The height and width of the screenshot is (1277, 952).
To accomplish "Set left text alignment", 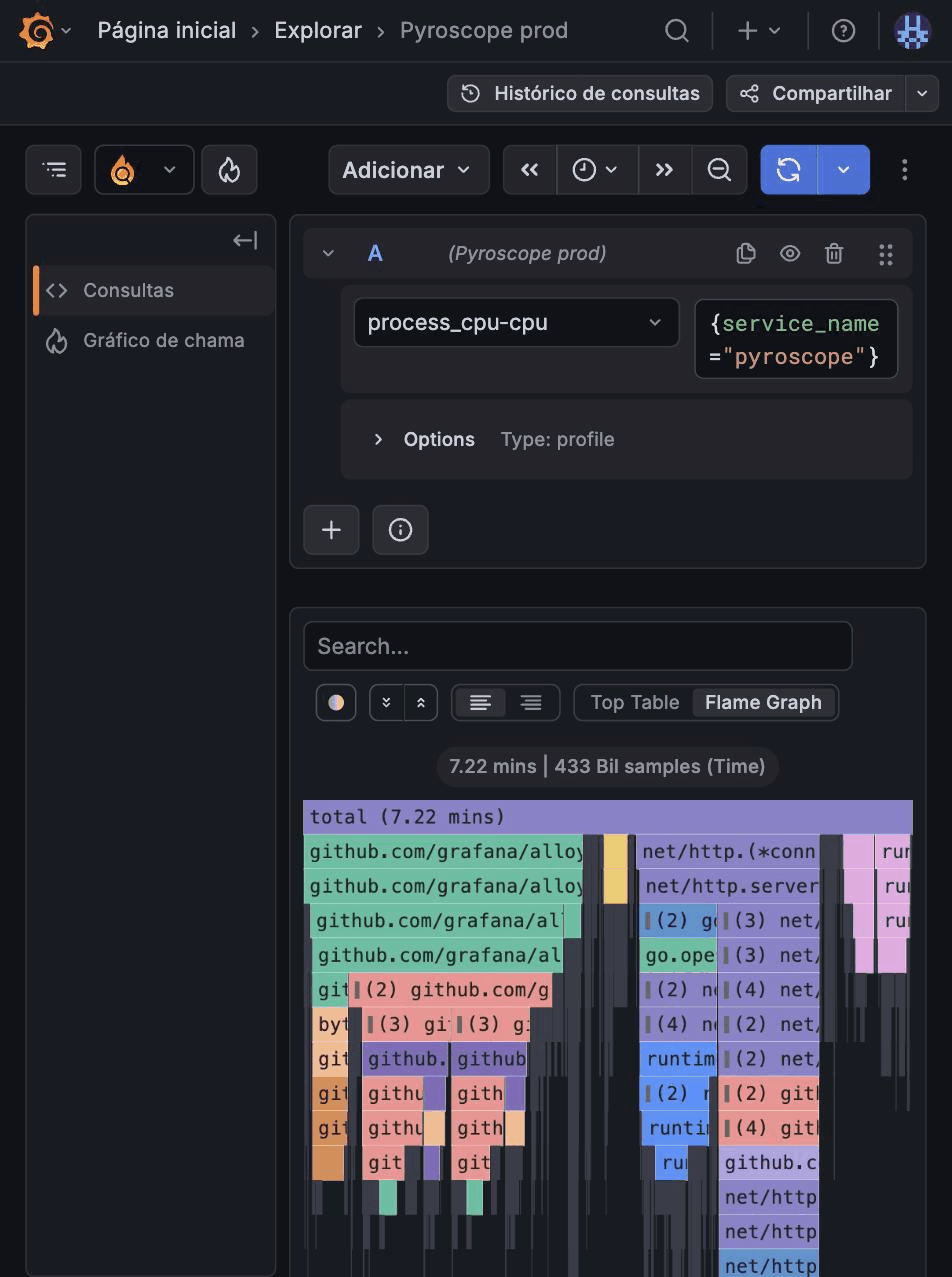I will click(x=481, y=703).
